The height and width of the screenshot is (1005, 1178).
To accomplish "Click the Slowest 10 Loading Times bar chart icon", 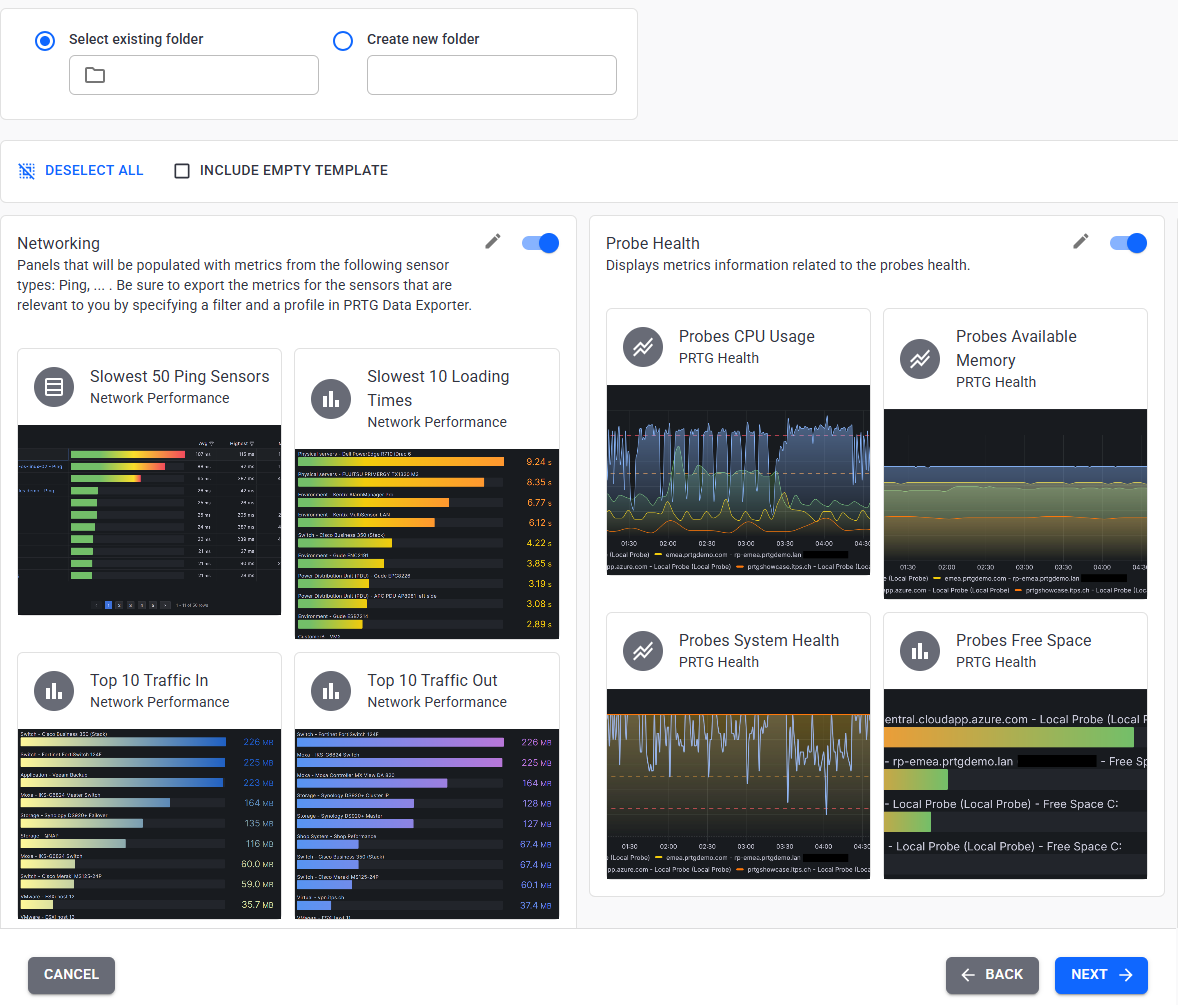I will click(x=331, y=399).
